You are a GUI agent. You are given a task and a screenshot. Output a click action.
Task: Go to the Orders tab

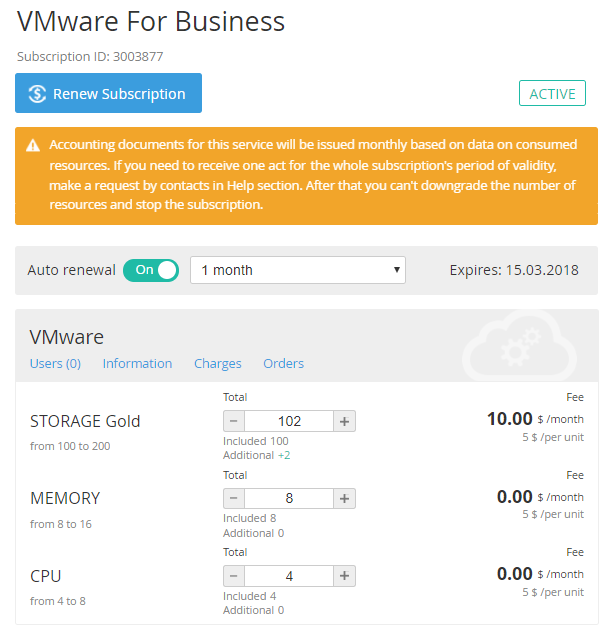[283, 363]
